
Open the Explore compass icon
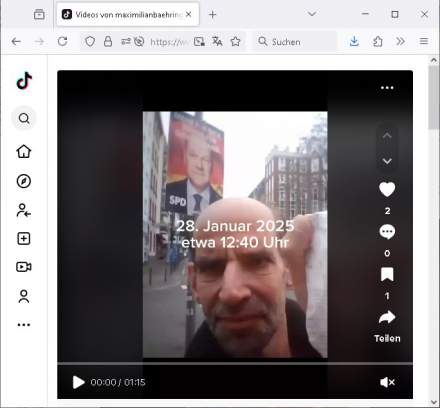[24, 181]
